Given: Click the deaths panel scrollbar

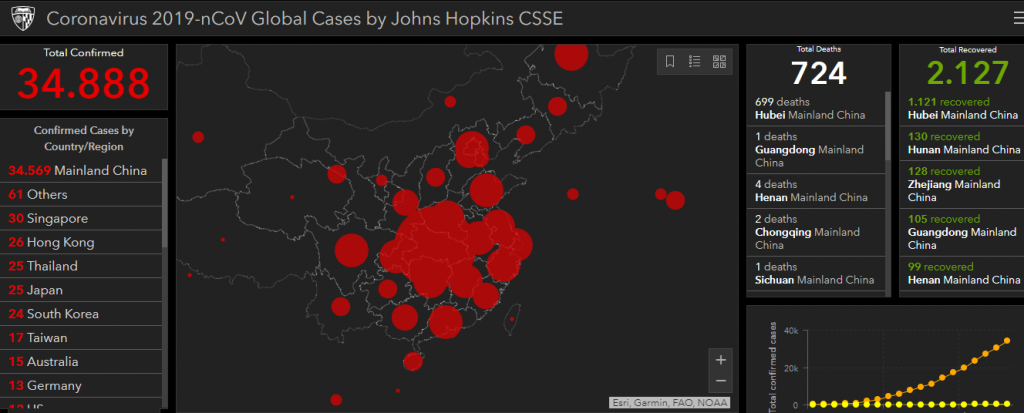Looking at the screenshot, I should pyautogui.click(x=888, y=126).
